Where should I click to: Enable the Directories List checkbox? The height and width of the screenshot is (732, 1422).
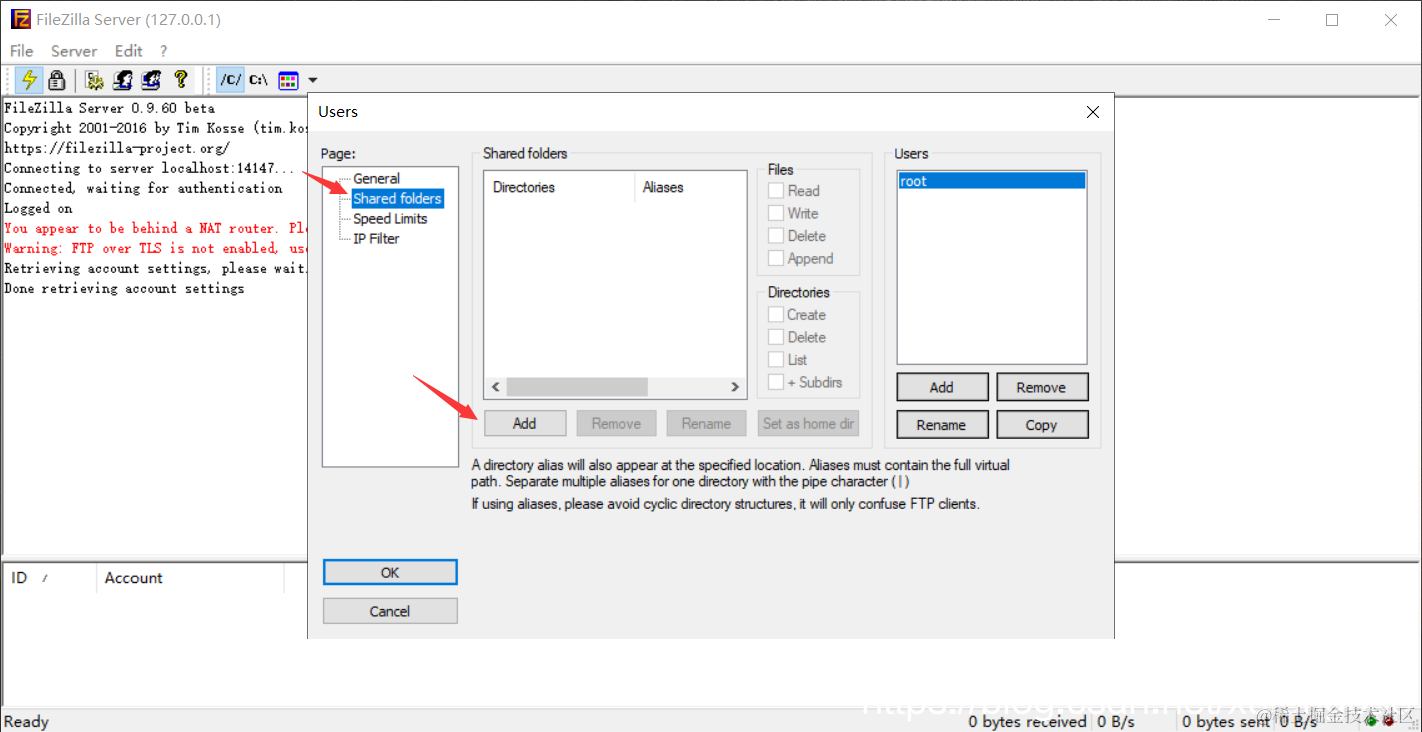tap(776, 360)
